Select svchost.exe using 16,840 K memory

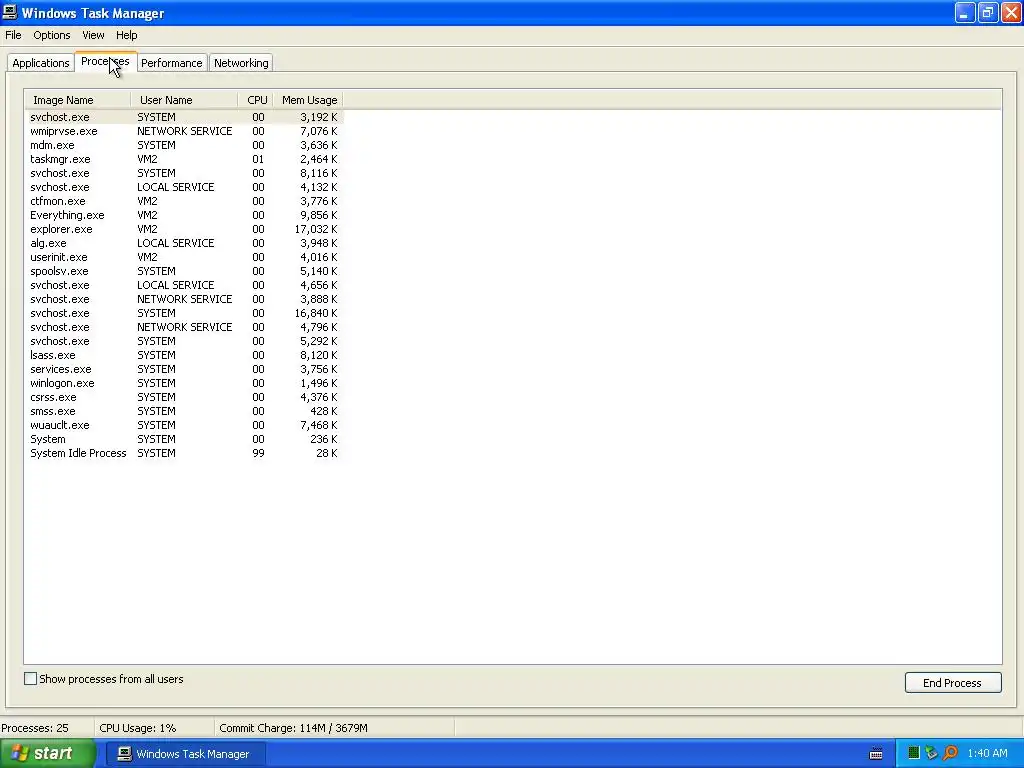point(185,313)
